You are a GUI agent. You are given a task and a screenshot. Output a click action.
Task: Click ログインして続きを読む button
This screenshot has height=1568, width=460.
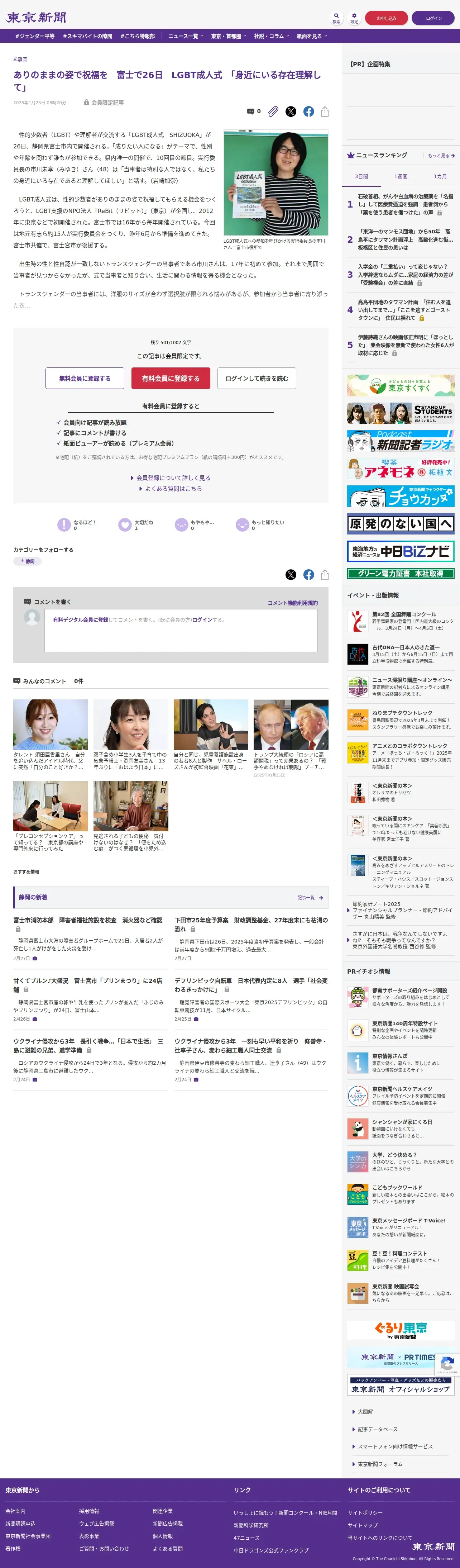(257, 378)
